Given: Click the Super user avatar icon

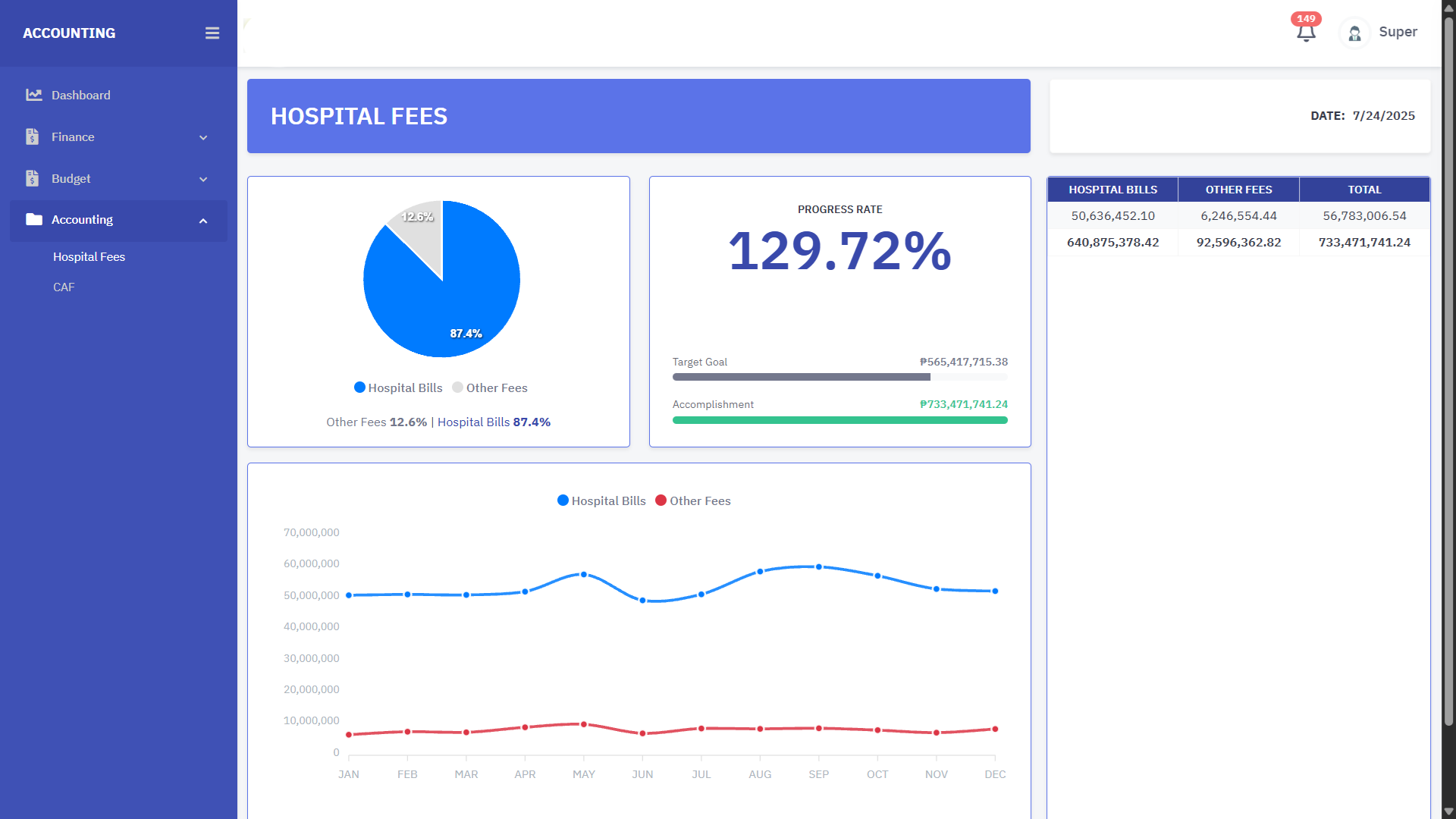Looking at the screenshot, I should point(1354,33).
